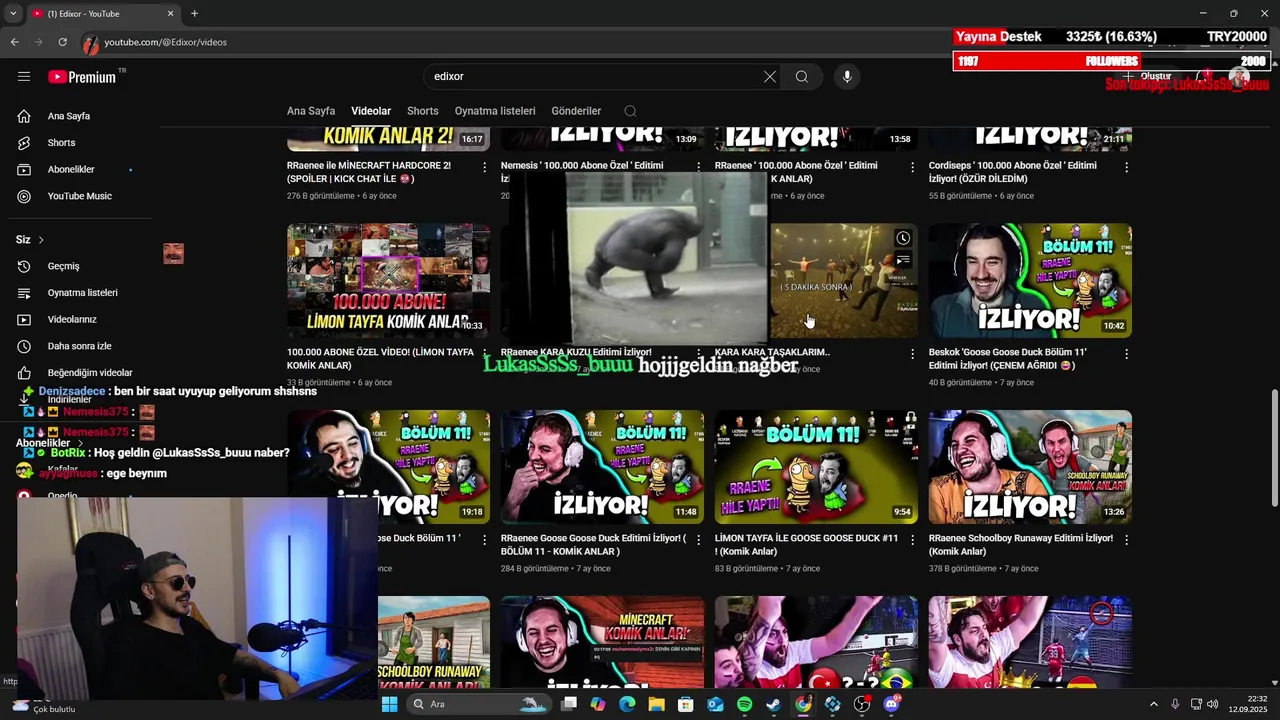Open the Oynatma listeleri channel tab

[495, 111]
